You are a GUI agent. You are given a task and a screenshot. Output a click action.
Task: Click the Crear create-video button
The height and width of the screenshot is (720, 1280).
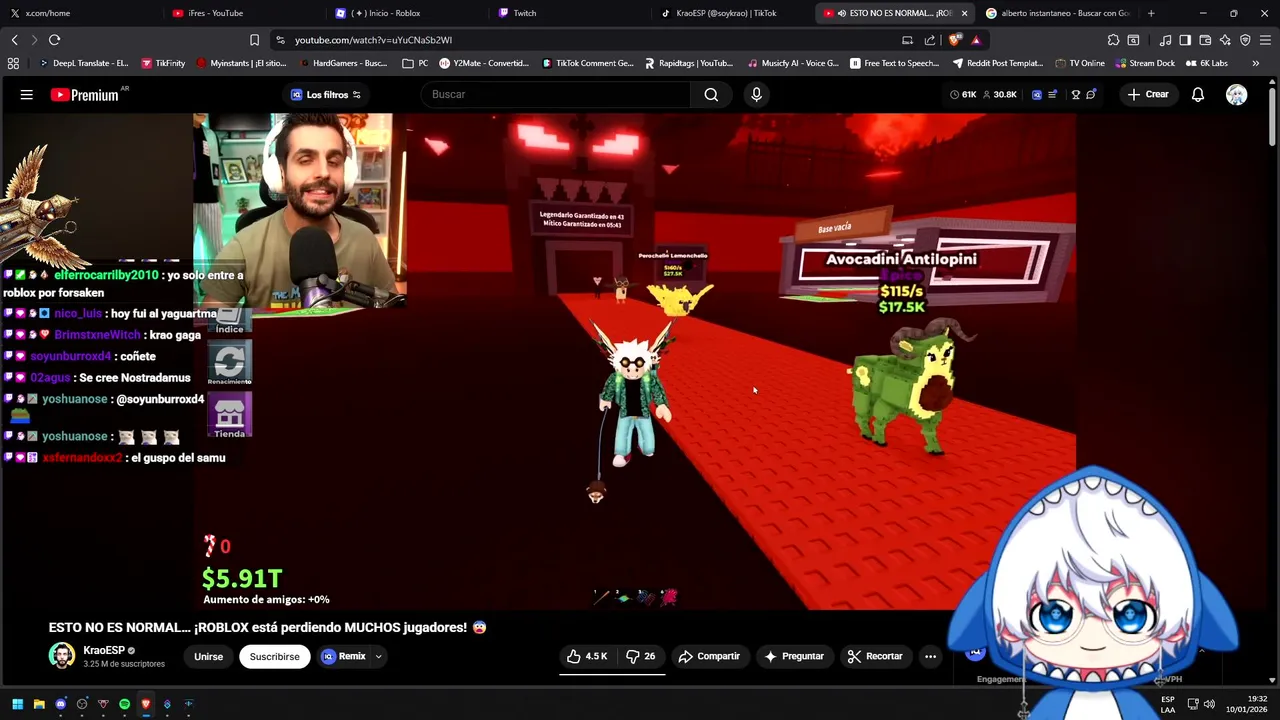[x=1147, y=94]
